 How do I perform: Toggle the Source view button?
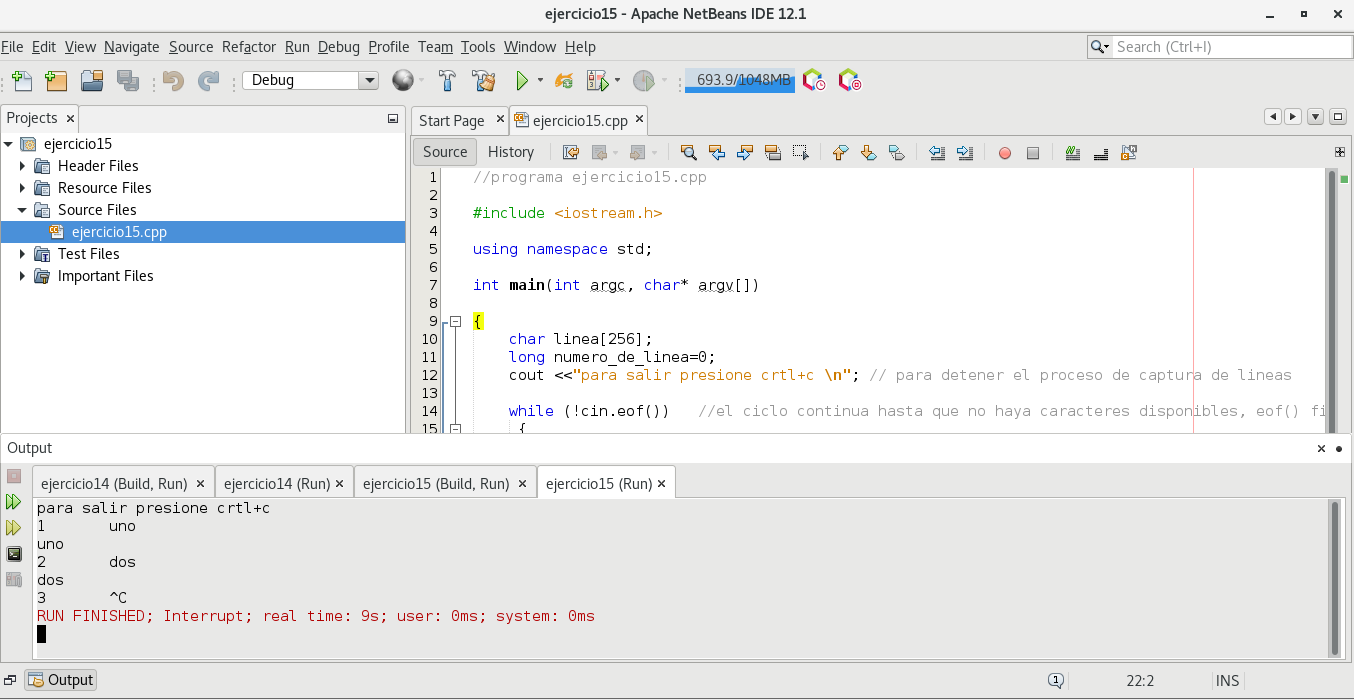coord(445,152)
